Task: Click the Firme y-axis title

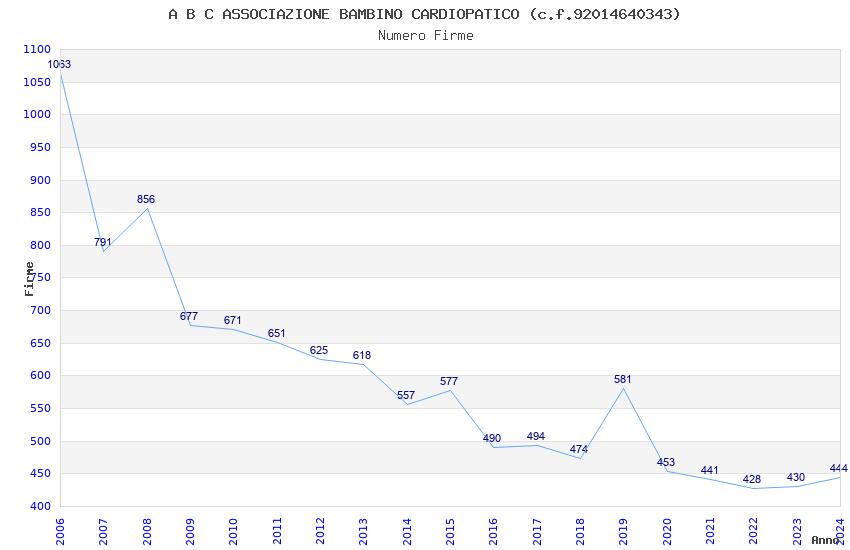Action: point(29,279)
